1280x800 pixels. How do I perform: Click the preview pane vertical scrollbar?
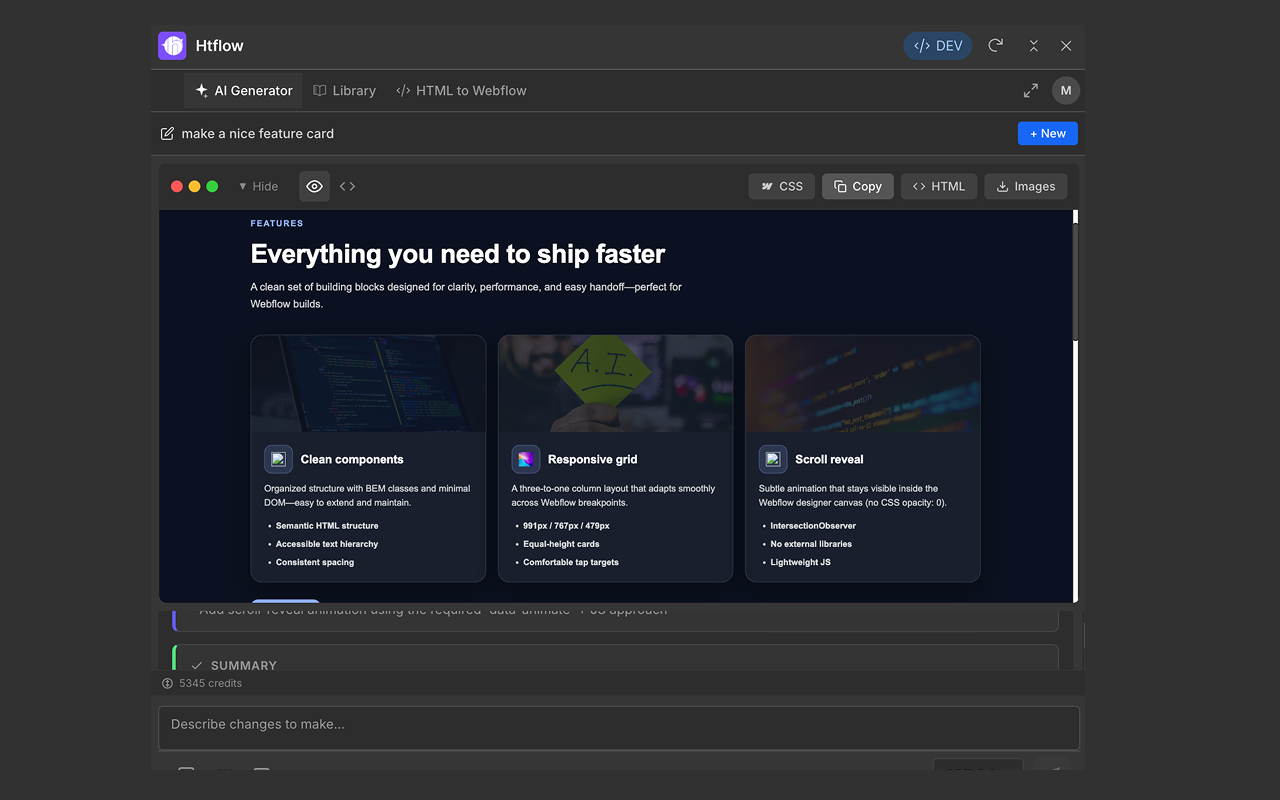tap(1076, 280)
